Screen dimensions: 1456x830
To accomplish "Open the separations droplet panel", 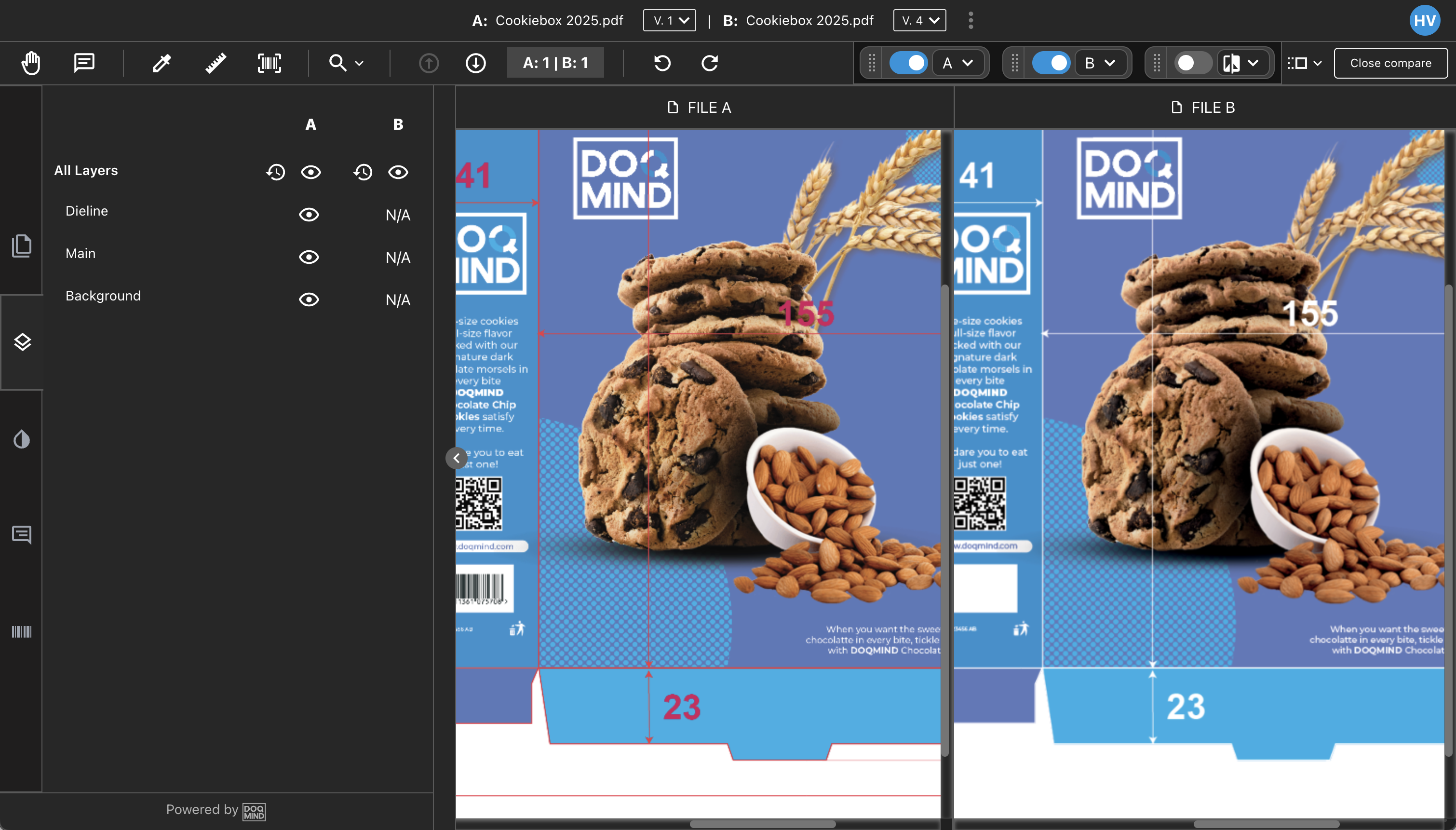I will pyautogui.click(x=22, y=439).
